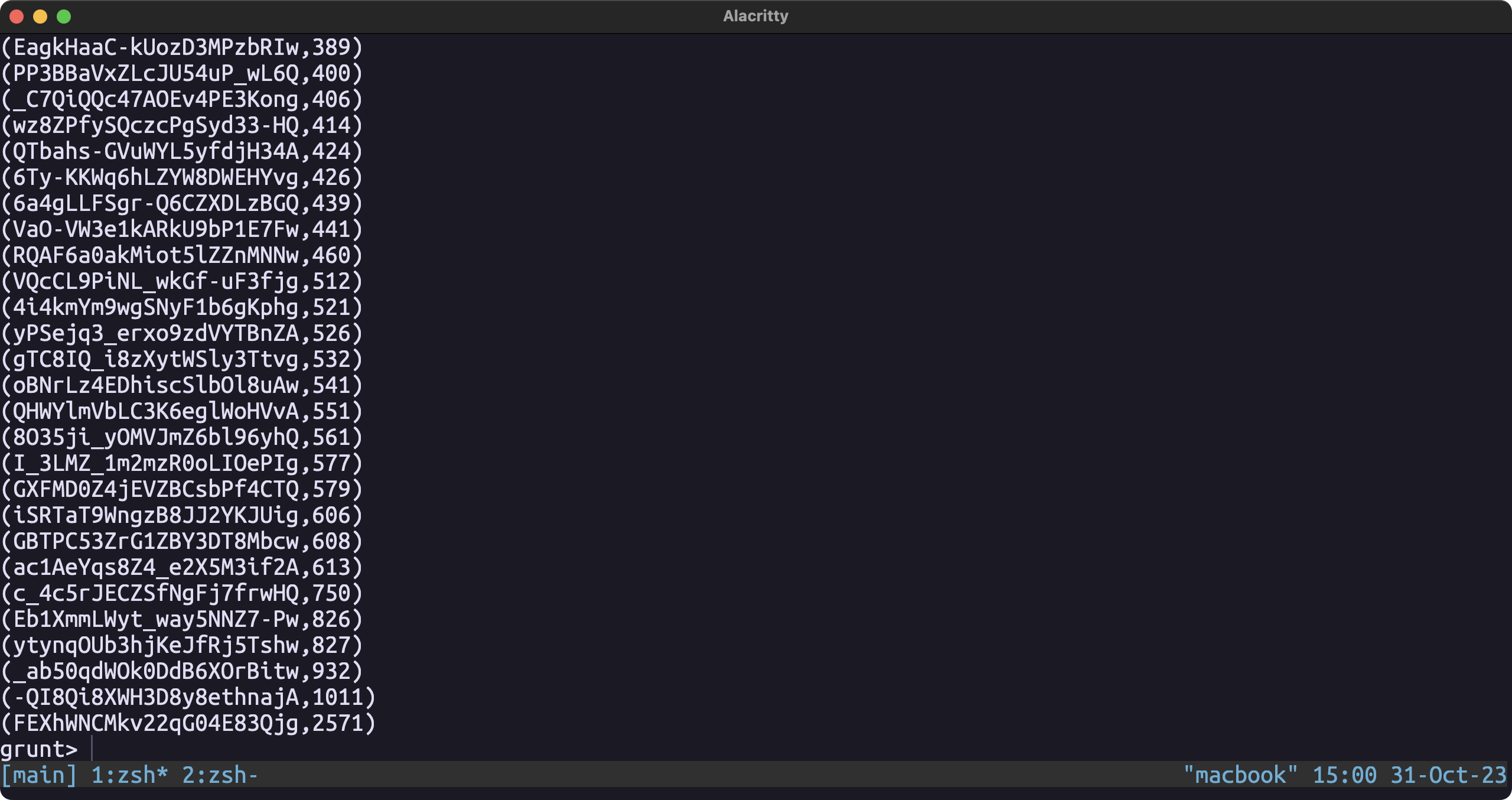This screenshot has width=1512, height=800.
Task: Click the 15:00 clock in status bar
Action: click(x=1344, y=775)
